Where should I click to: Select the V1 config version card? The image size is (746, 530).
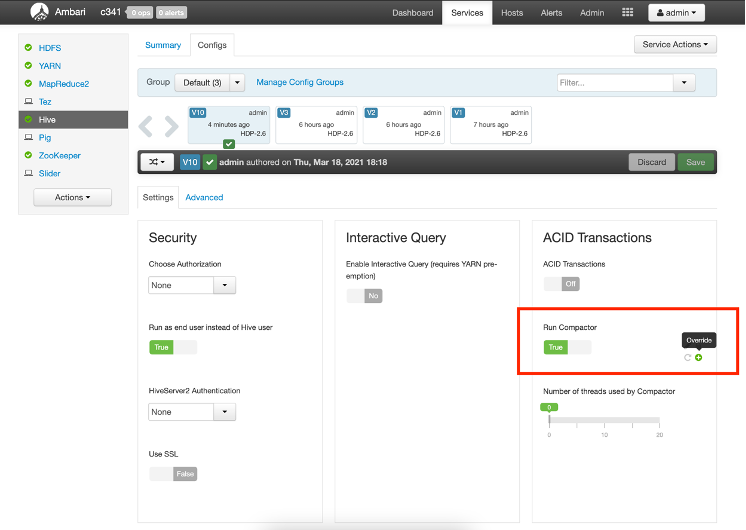pyautogui.click(x=491, y=125)
